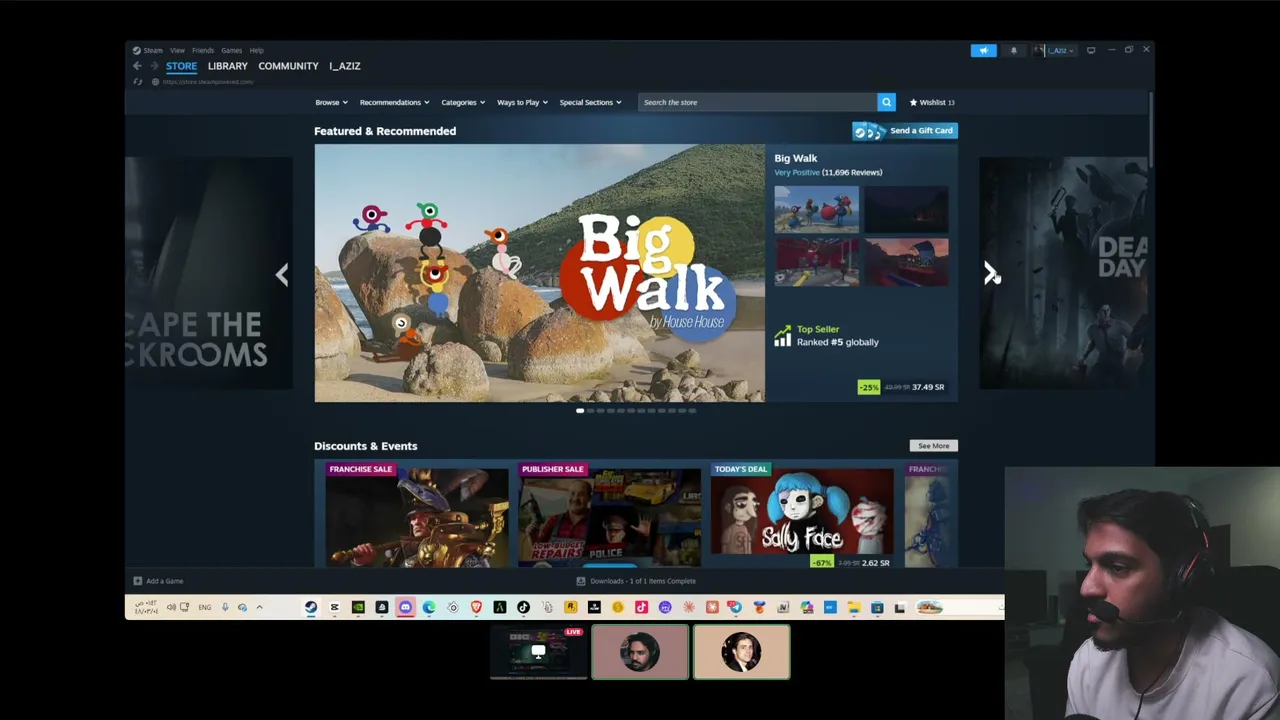Show the next featured game arrow
Screen dimensions: 1280x720
(x=990, y=273)
